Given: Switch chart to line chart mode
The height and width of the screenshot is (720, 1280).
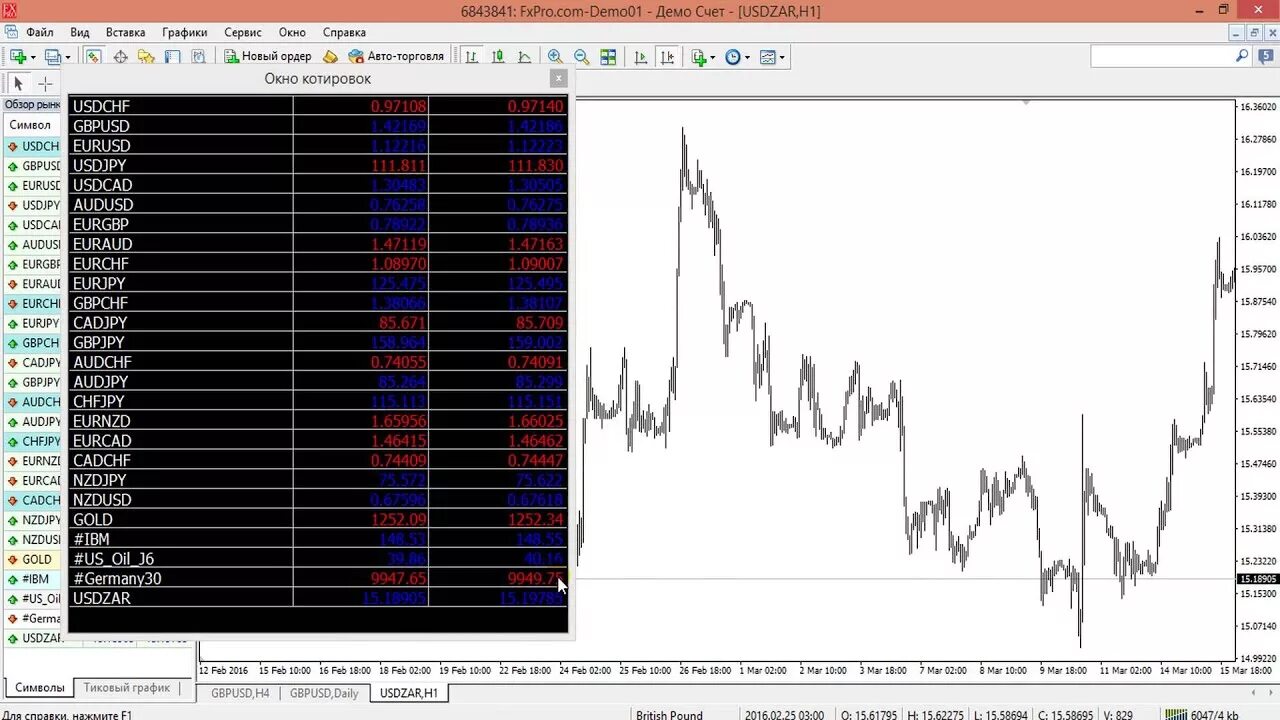Looking at the screenshot, I should [523, 57].
